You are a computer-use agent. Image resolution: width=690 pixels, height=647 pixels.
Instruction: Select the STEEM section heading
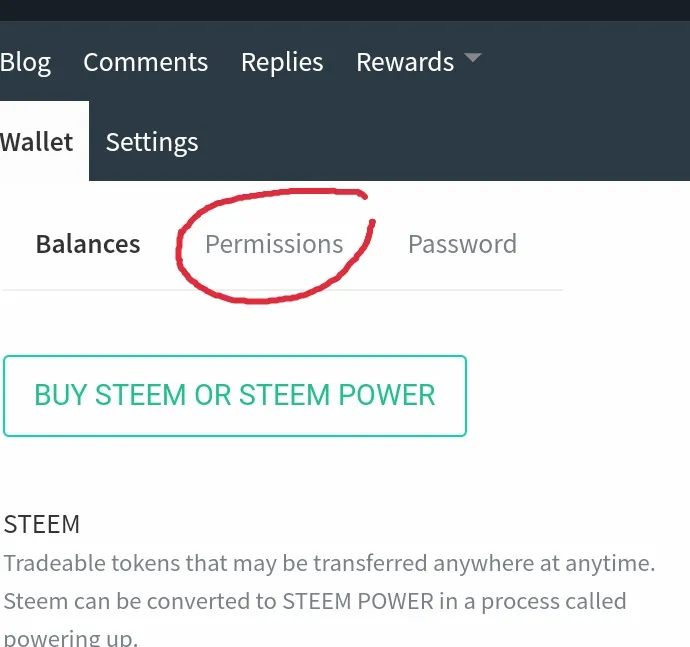(x=42, y=524)
